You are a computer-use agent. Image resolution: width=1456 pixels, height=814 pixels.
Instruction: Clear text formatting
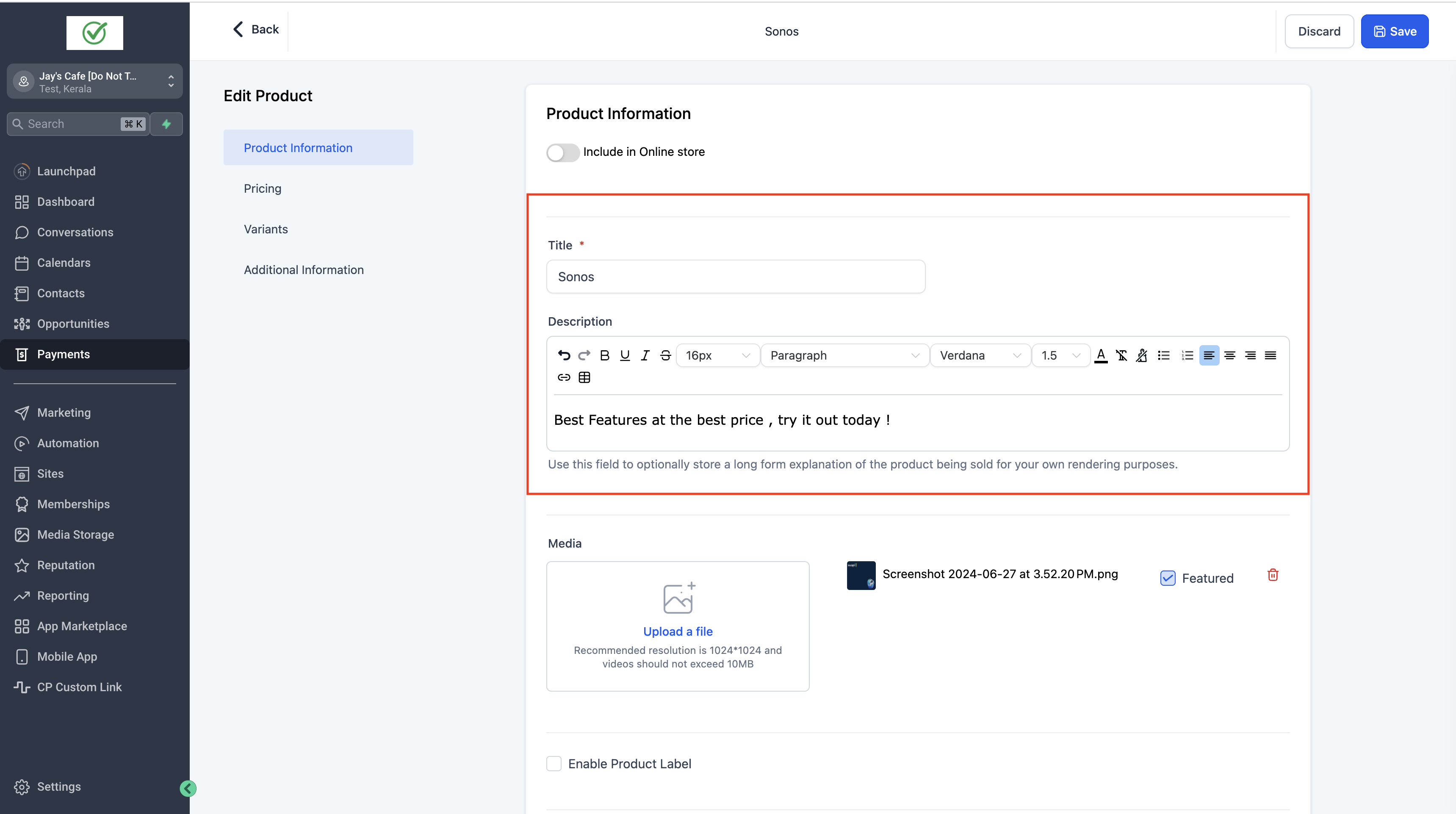(1121, 355)
